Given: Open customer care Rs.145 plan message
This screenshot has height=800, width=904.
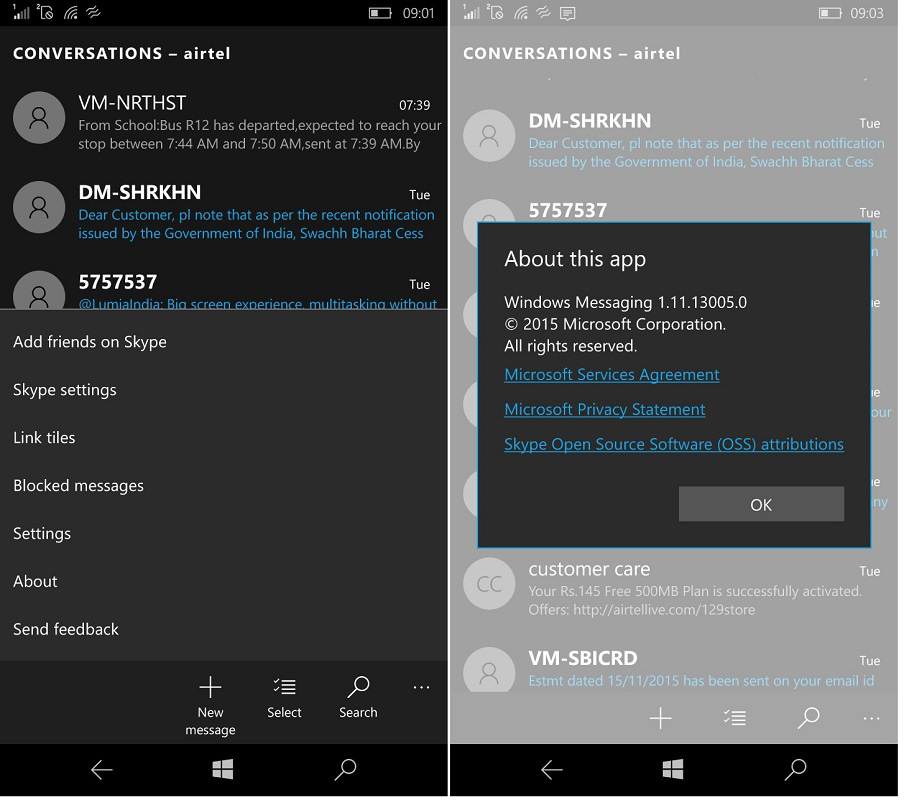Looking at the screenshot, I should [x=675, y=590].
